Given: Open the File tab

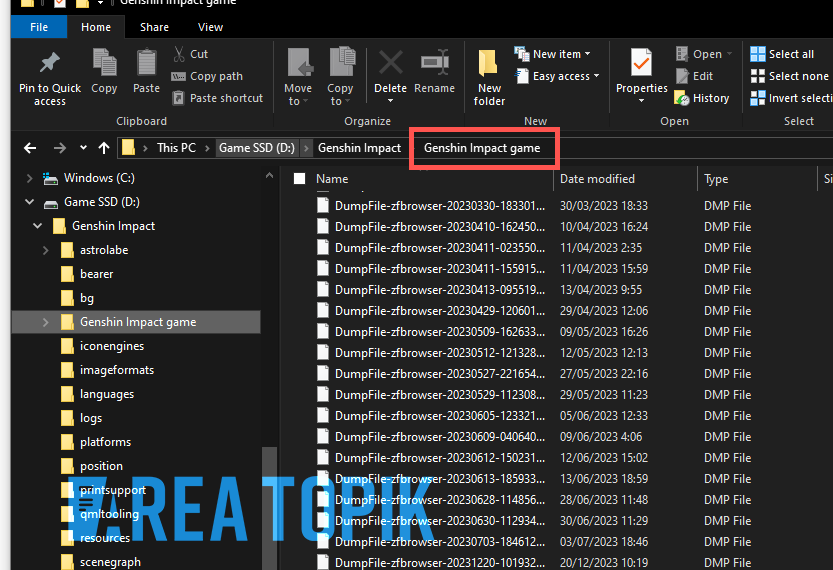Looking at the screenshot, I should [x=39, y=27].
